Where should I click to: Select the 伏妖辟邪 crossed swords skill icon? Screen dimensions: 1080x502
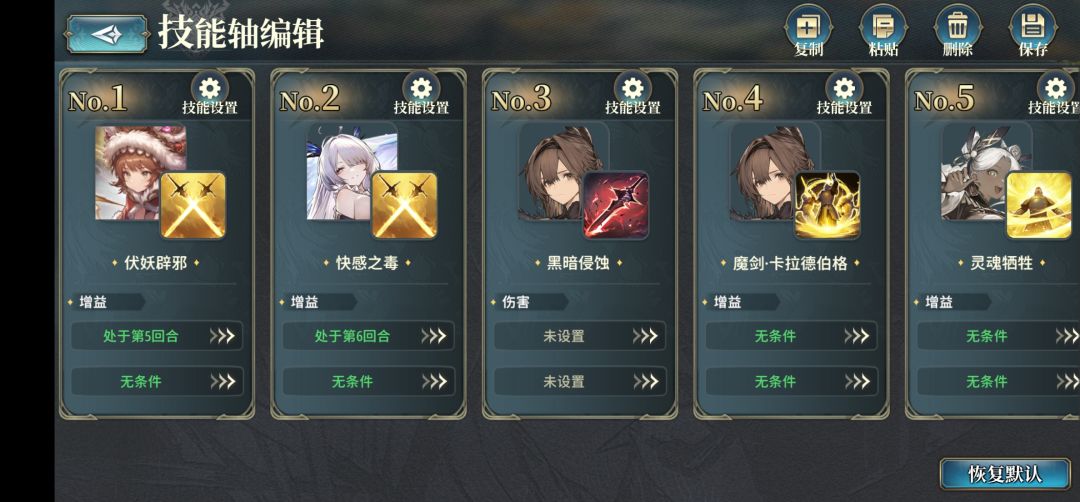[x=193, y=205]
